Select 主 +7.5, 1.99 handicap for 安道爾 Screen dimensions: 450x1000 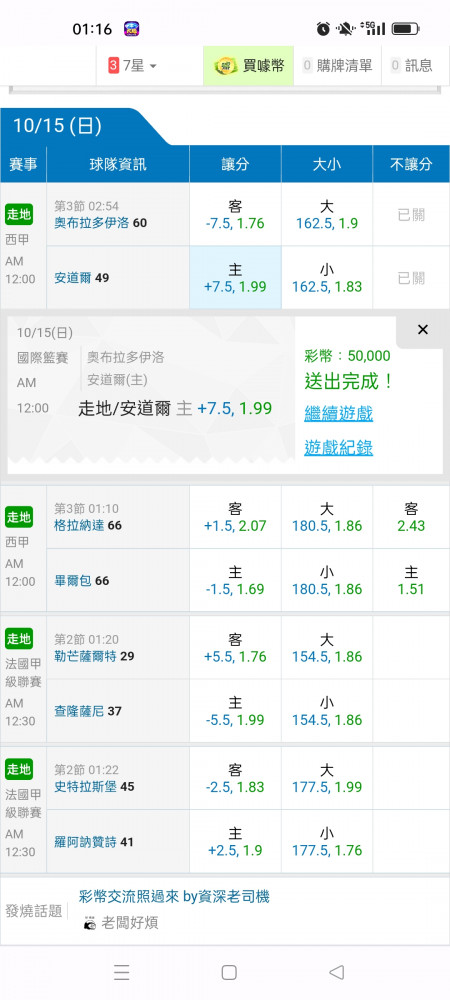coord(235,278)
